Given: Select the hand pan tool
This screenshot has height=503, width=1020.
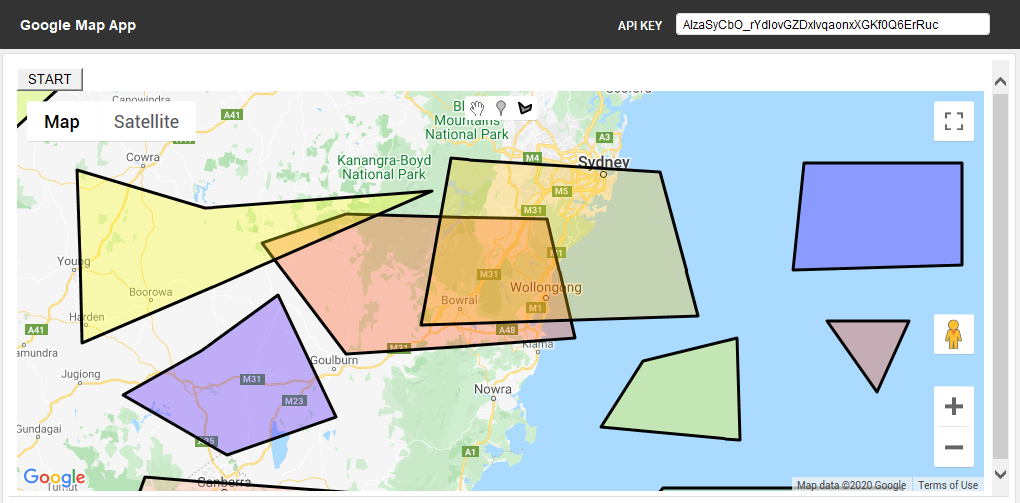Looking at the screenshot, I should click(x=478, y=108).
